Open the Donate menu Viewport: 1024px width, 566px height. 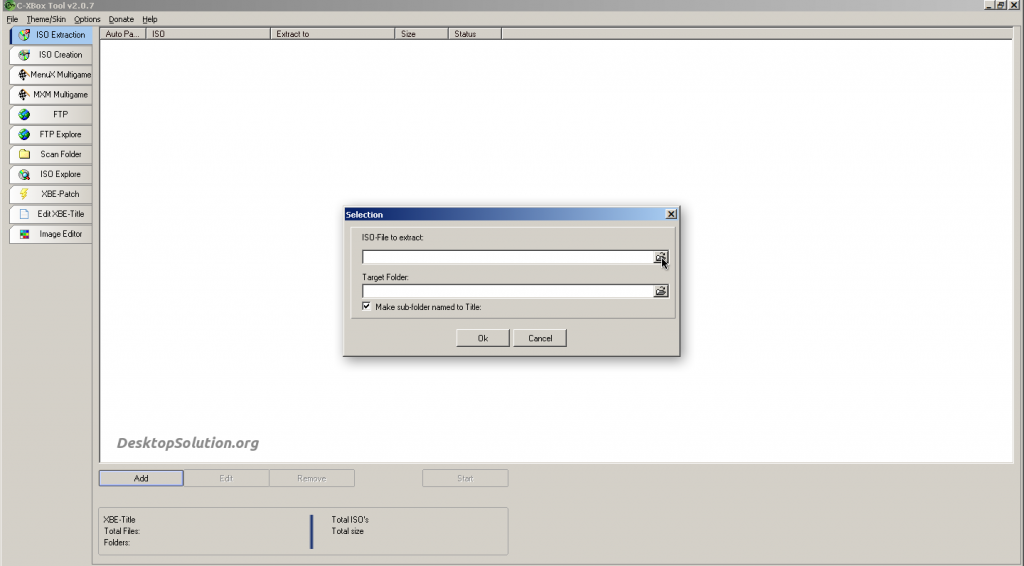pyautogui.click(x=121, y=20)
